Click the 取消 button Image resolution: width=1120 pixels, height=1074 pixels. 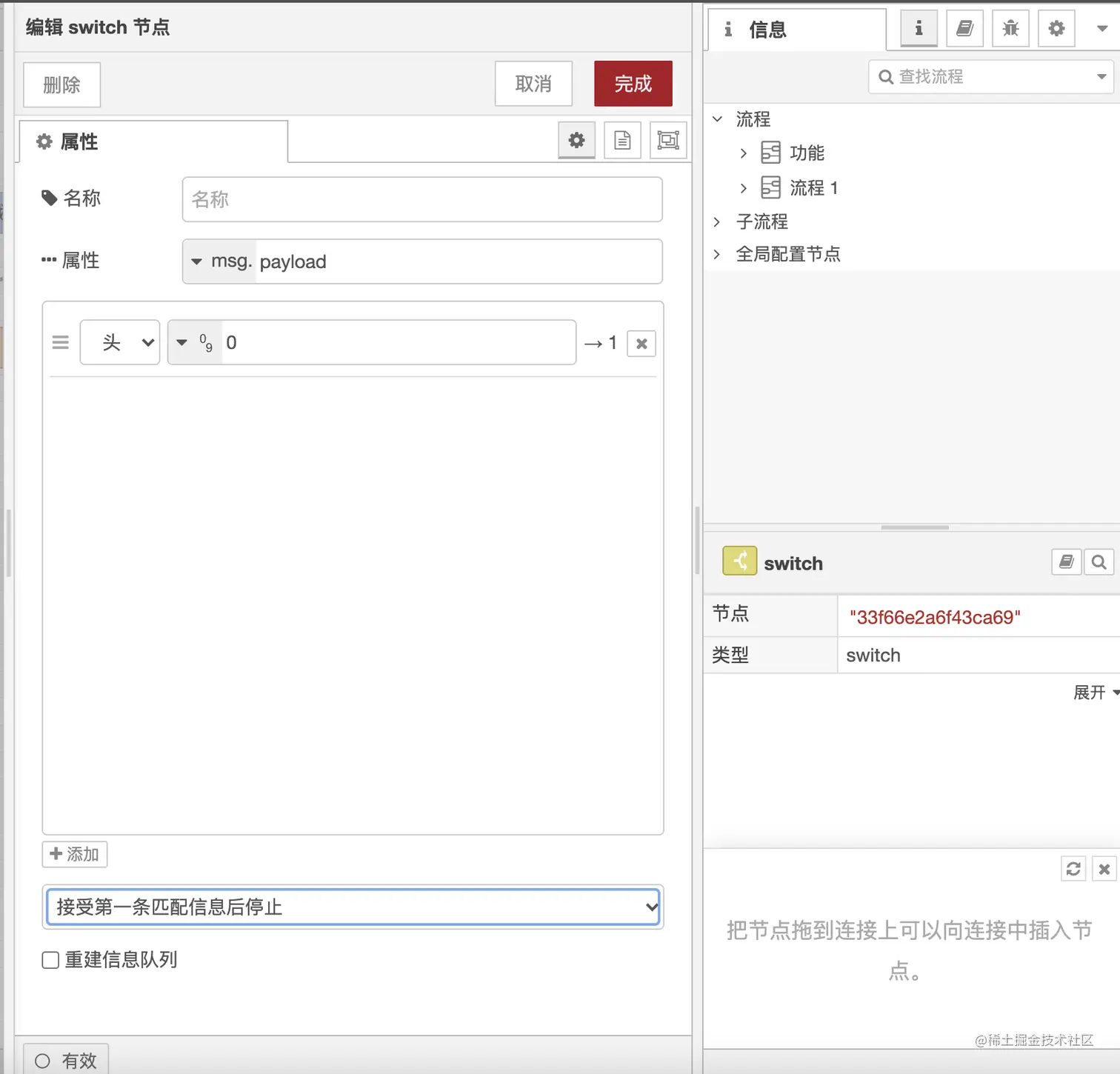click(x=533, y=84)
